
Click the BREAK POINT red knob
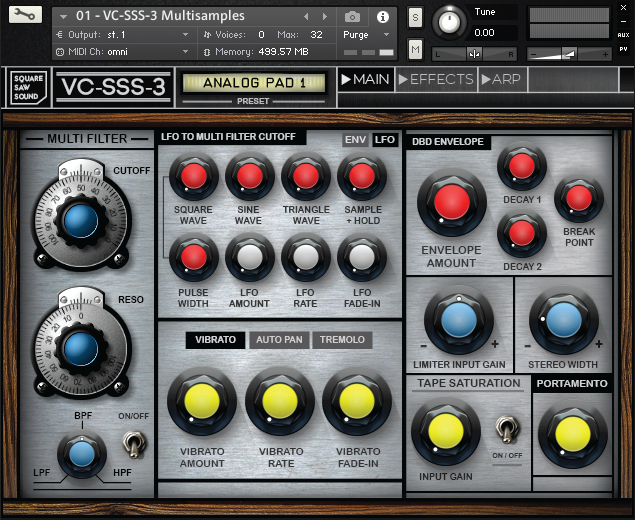click(579, 198)
